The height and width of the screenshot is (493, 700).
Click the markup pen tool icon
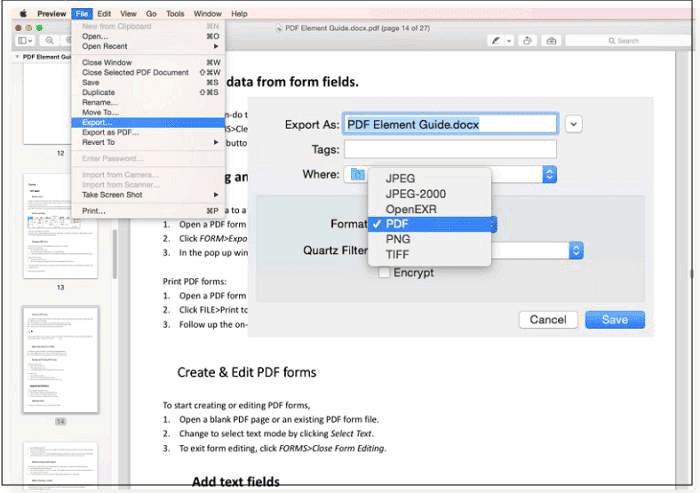[496, 41]
